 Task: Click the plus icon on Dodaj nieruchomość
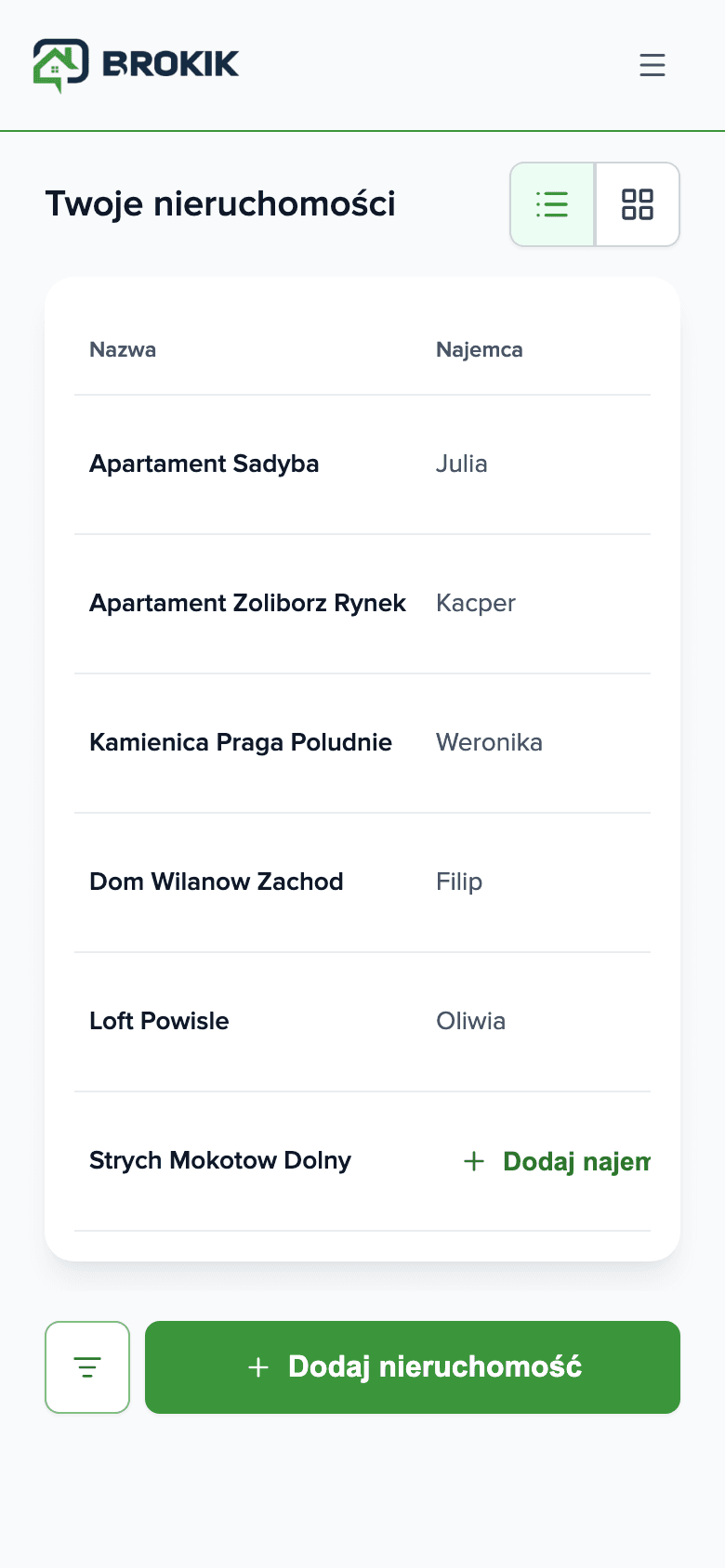coord(258,1367)
